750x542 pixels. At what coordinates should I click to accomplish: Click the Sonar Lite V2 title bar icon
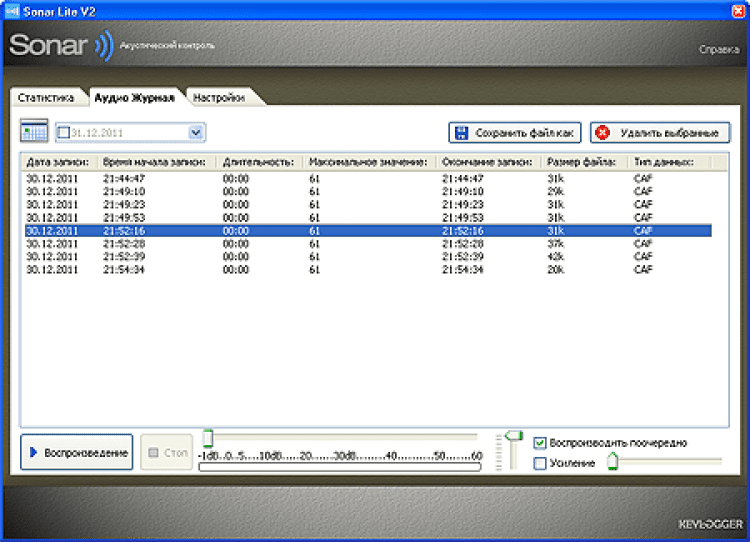point(12,11)
